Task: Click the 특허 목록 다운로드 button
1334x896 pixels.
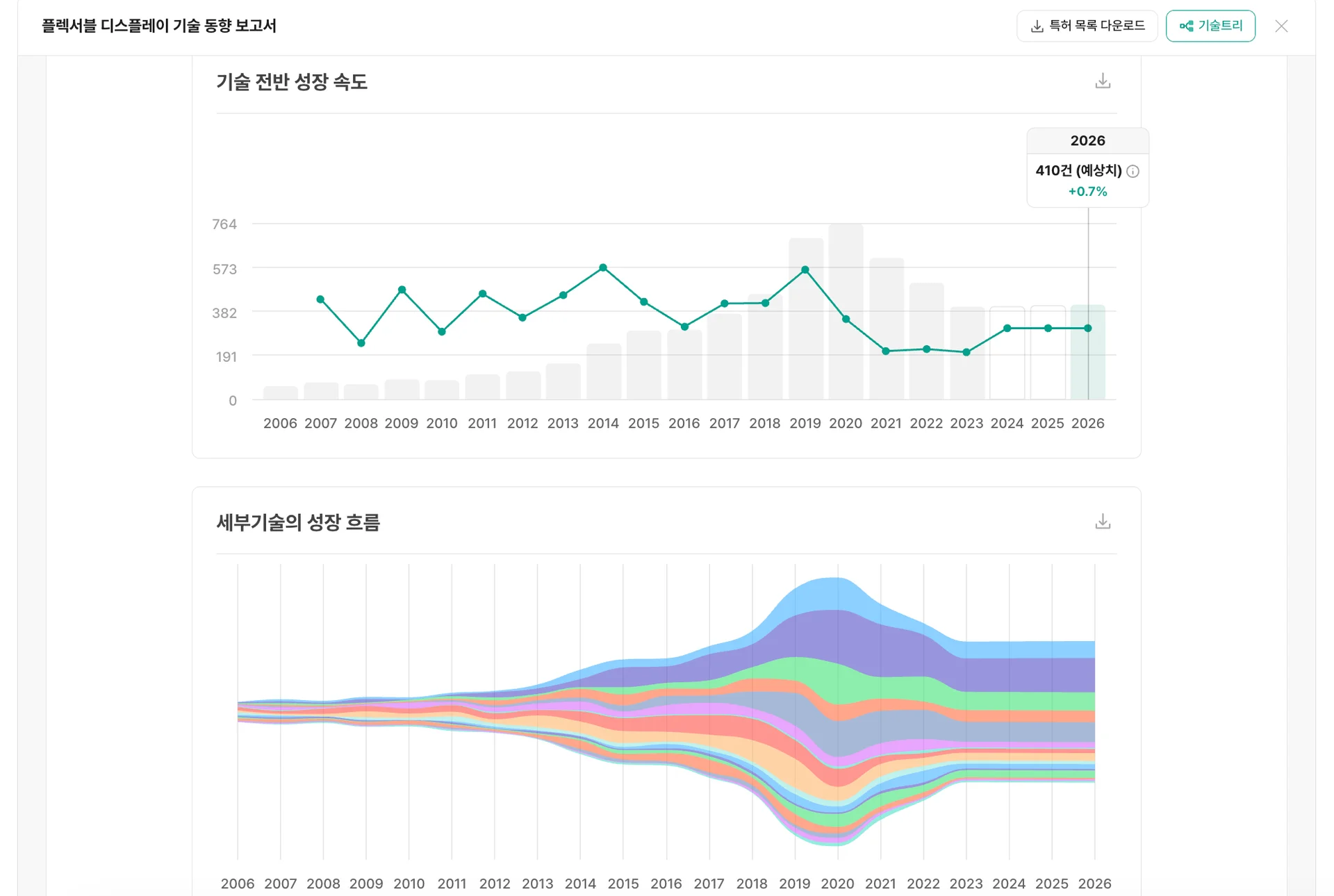Action: tap(1087, 26)
